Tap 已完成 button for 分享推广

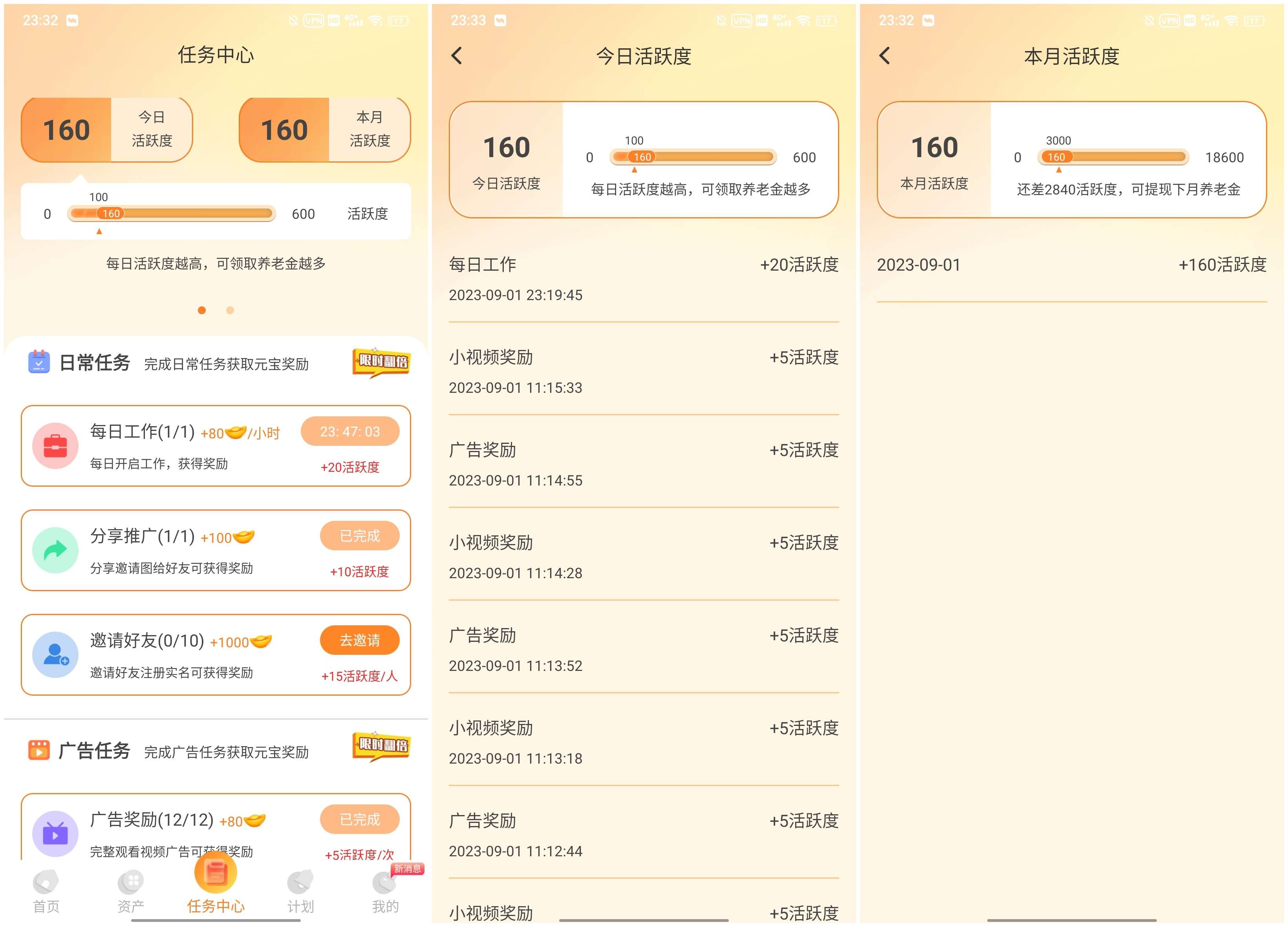[359, 536]
